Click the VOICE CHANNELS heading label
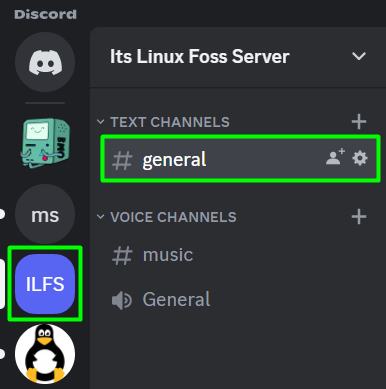Screen dimensions: 386x389 point(173,217)
